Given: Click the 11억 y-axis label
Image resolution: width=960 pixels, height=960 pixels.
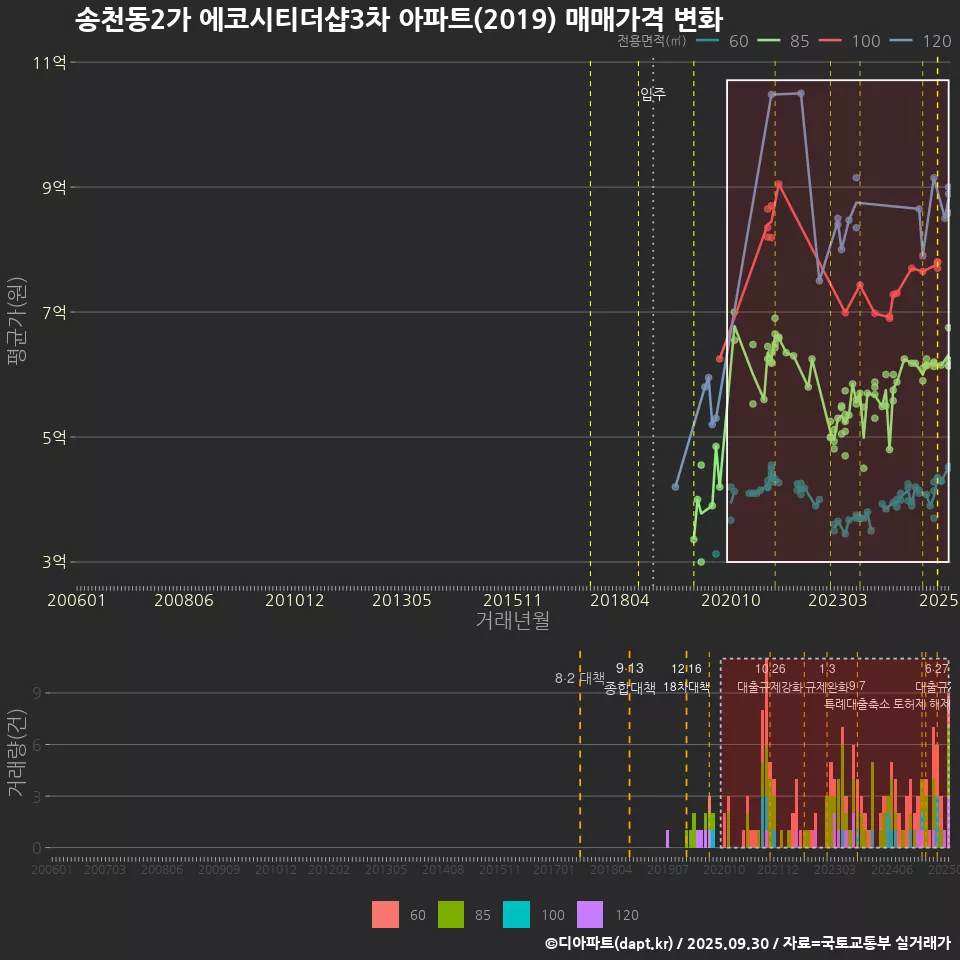Looking at the screenshot, I should [50, 62].
